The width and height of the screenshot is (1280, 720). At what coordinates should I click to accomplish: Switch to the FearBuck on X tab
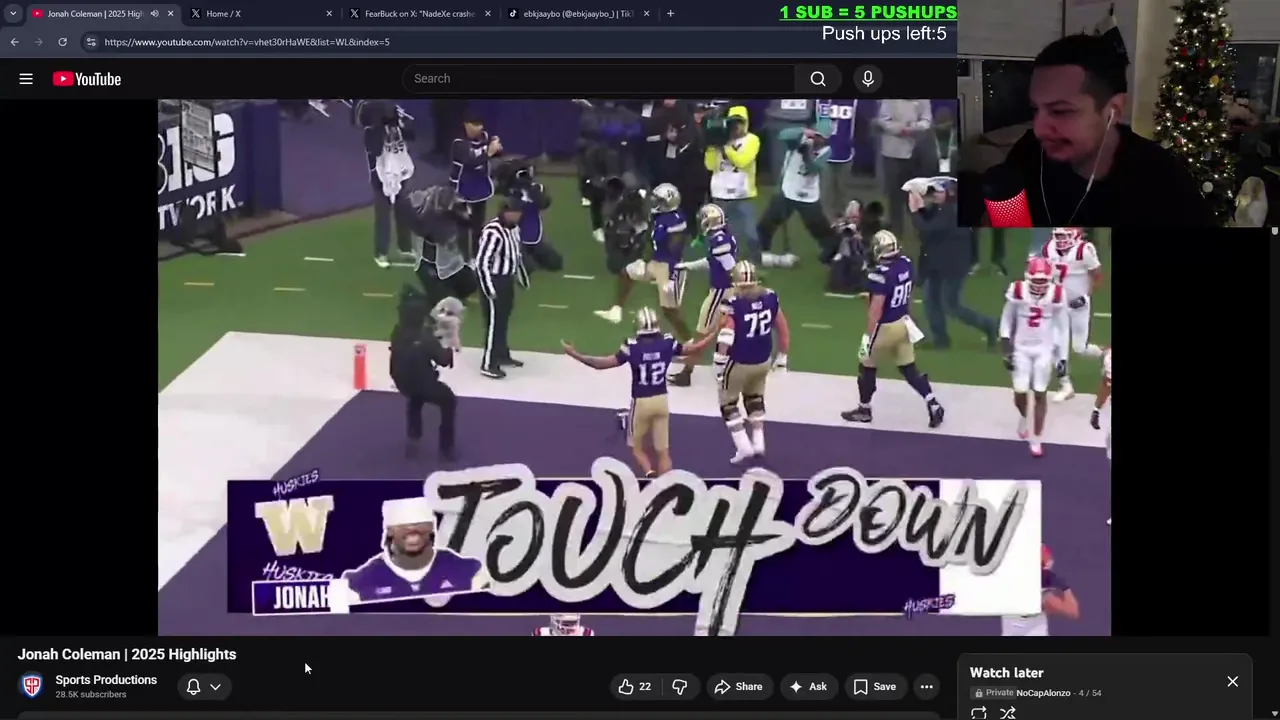[420, 14]
